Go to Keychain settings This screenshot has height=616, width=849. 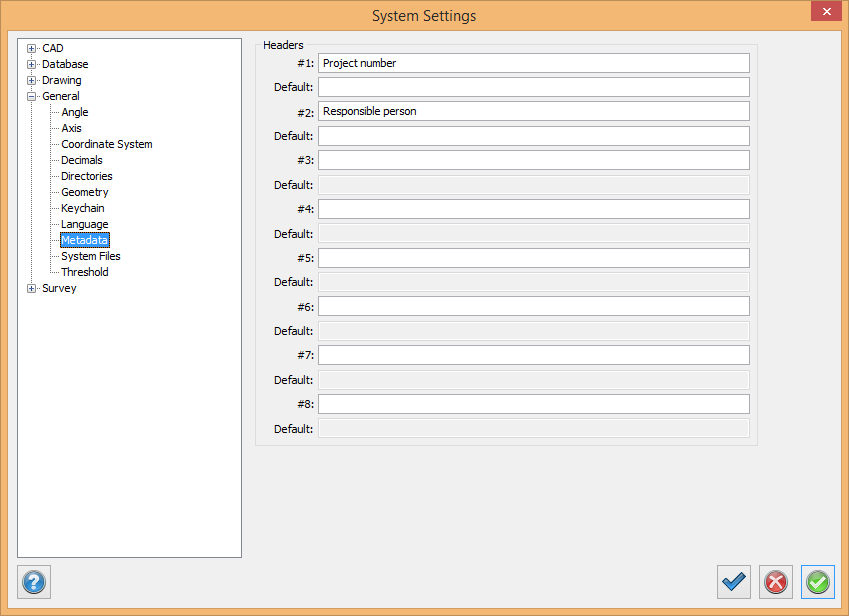pyautogui.click(x=82, y=208)
